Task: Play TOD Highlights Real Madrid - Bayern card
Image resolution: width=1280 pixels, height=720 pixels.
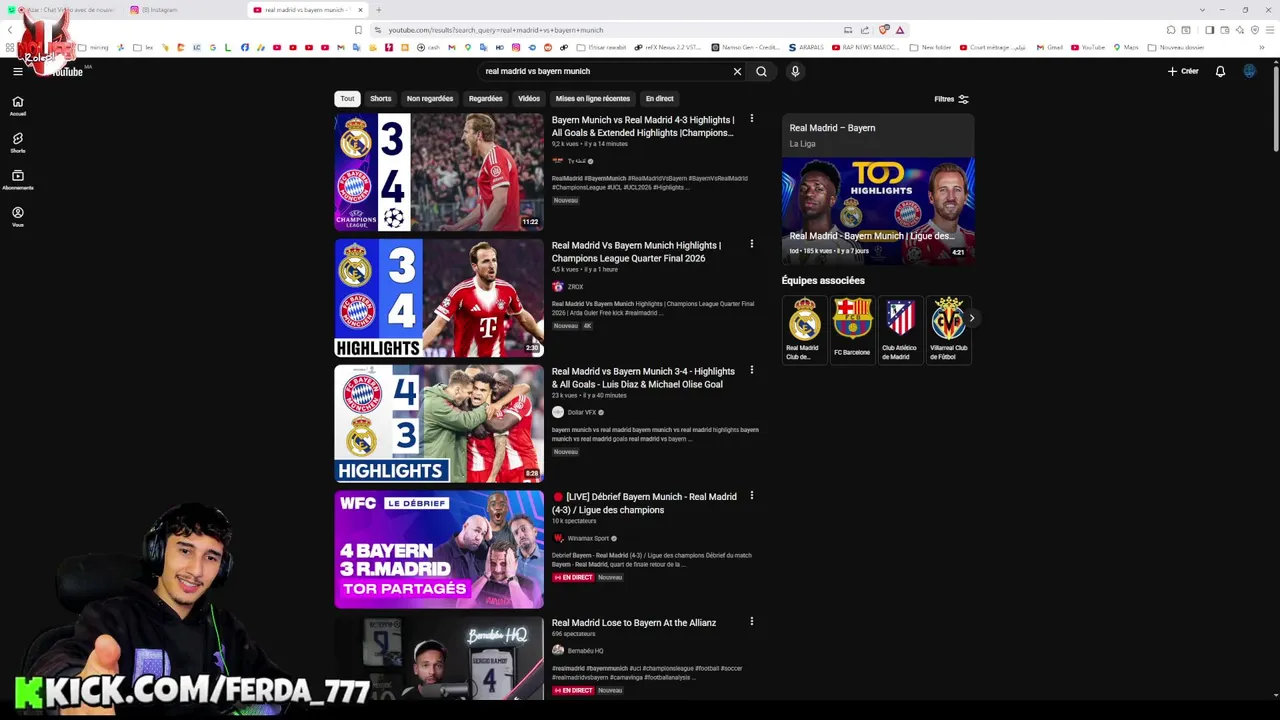Action: [x=878, y=211]
